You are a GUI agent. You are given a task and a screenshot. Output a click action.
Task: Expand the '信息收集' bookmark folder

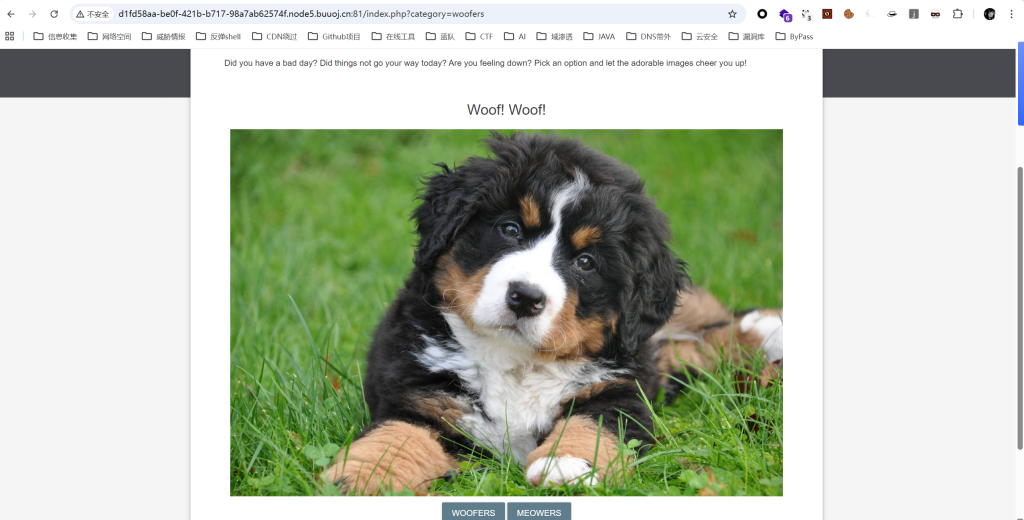(x=55, y=36)
